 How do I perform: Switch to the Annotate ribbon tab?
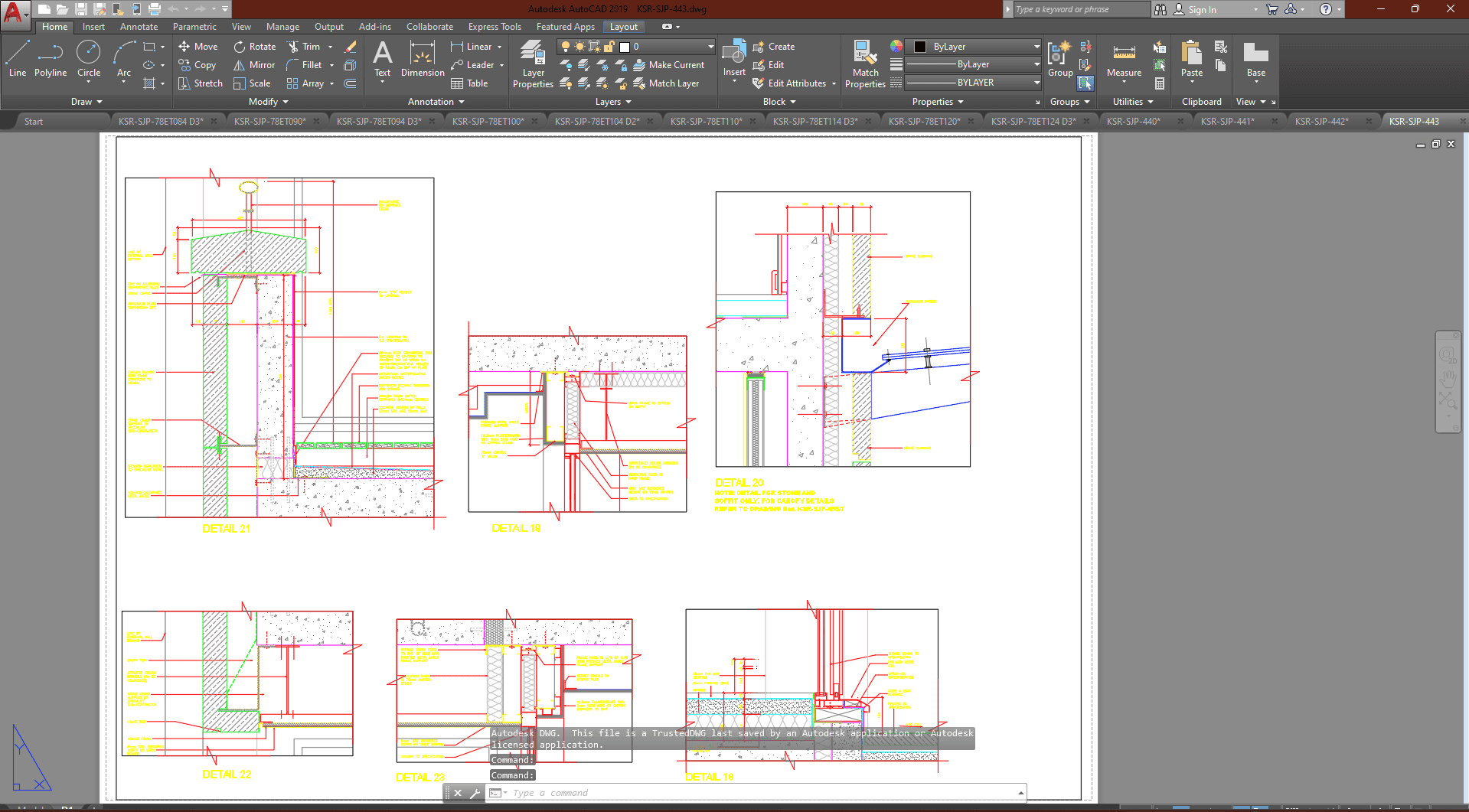139,27
